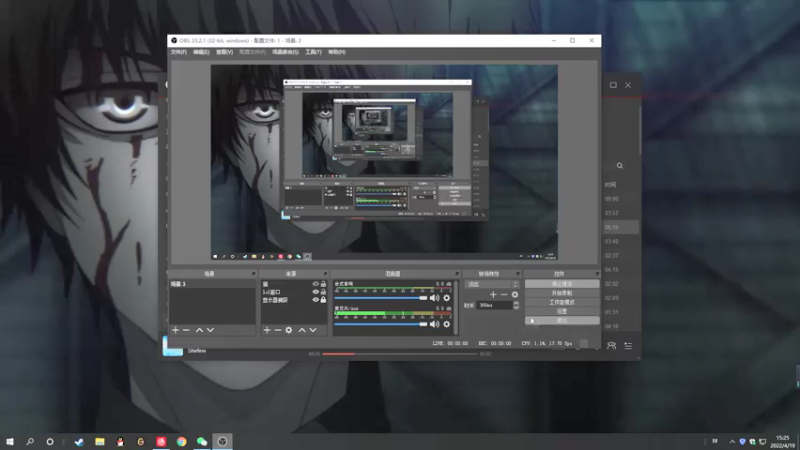Image resolution: width=800 pixels, height=450 pixels.
Task: Click the desktop audio (台式音响) volume slider
Action: 381,298
